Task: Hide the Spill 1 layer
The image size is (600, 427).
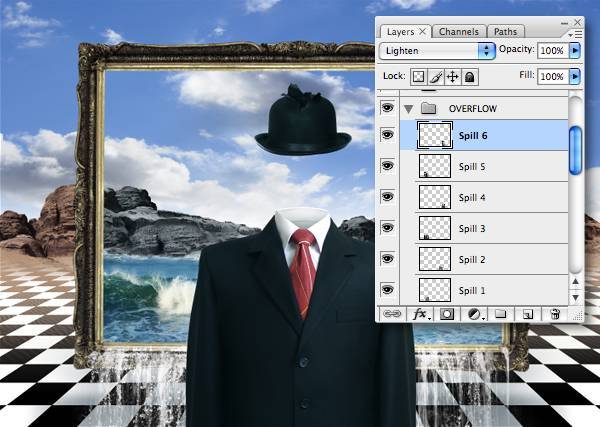Action: pyautogui.click(x=388, y=289)
